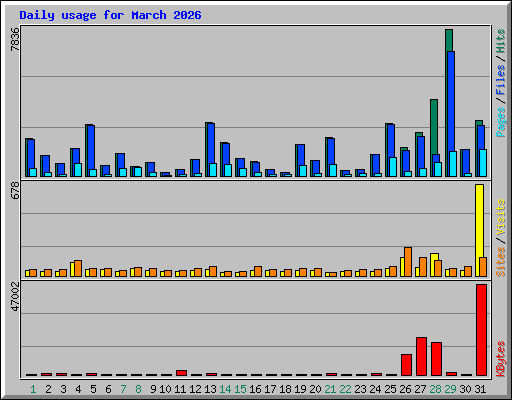Click the red KBytes bar for day 27

[x=421, y=356]
